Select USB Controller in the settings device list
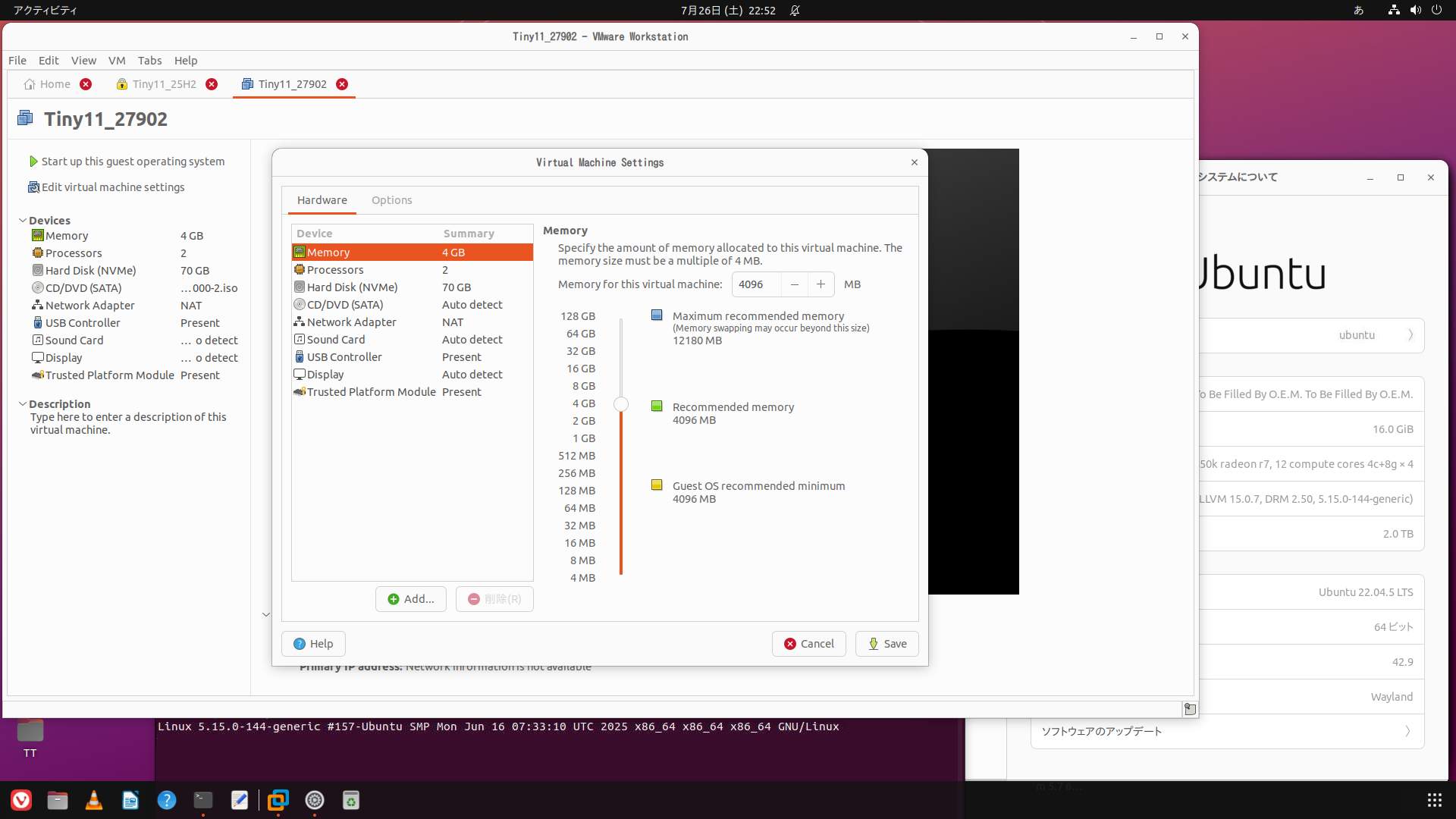The height and width of the screenshot is (819, 1456). 412,357
